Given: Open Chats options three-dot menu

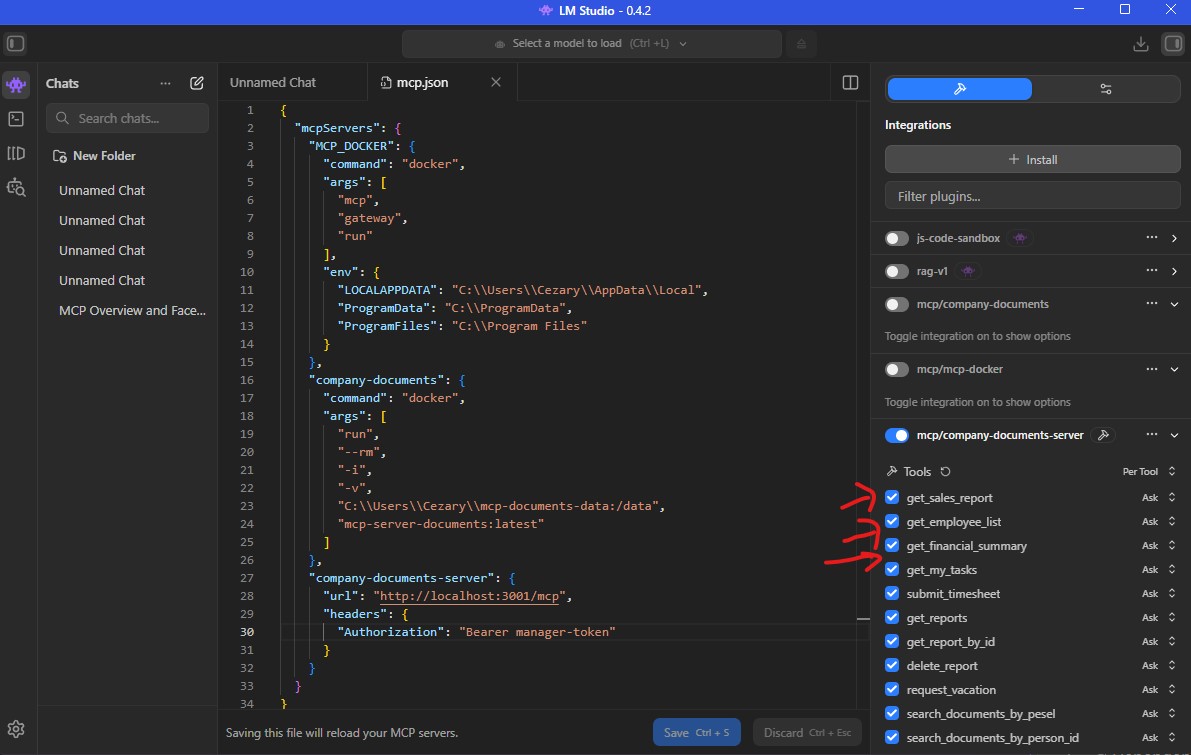Looking at the screenshot, I should [166, 84].
